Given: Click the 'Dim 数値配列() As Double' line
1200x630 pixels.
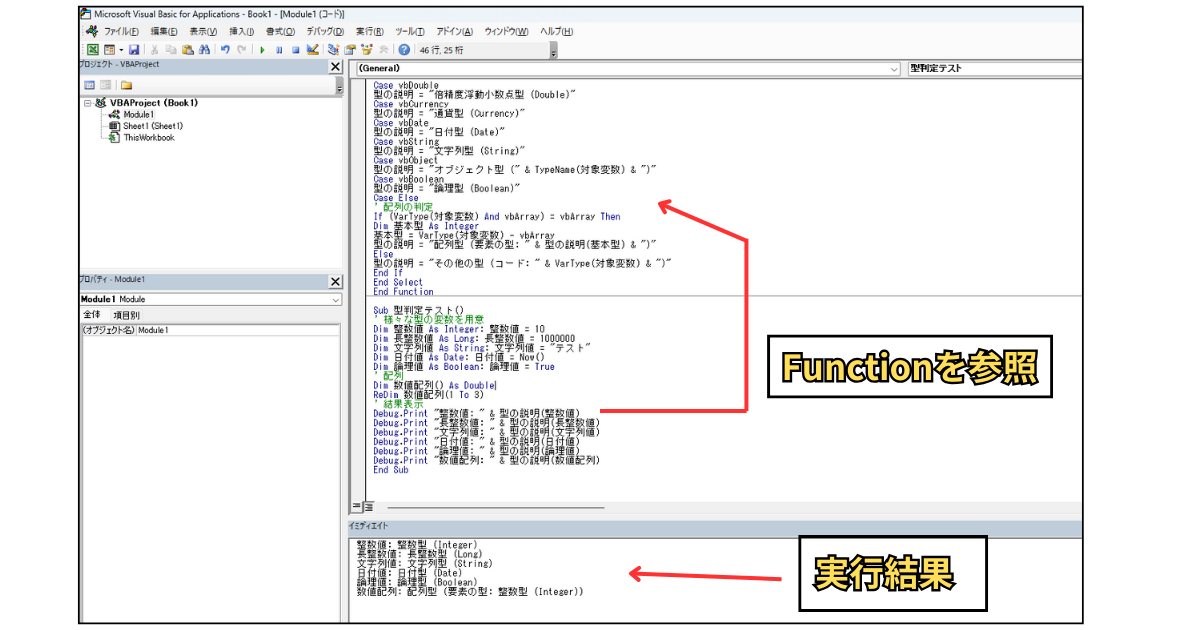Looking at the screenshot, I should click(x=434, y=384).
